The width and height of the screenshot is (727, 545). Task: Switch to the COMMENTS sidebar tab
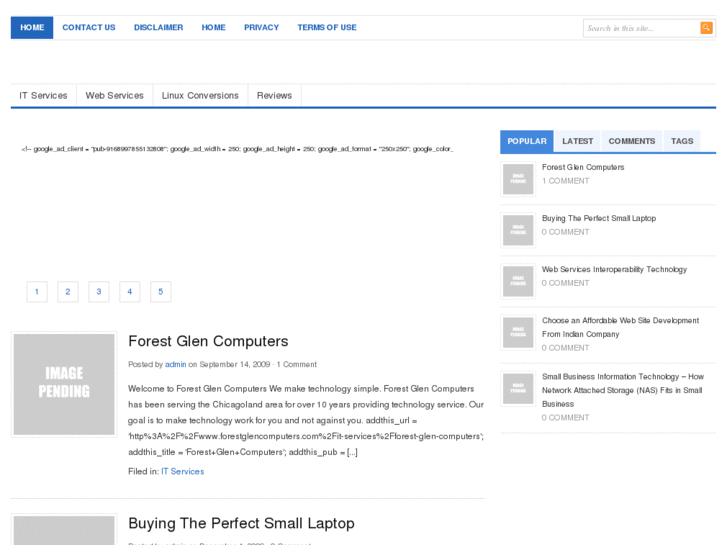pos(631,141)
